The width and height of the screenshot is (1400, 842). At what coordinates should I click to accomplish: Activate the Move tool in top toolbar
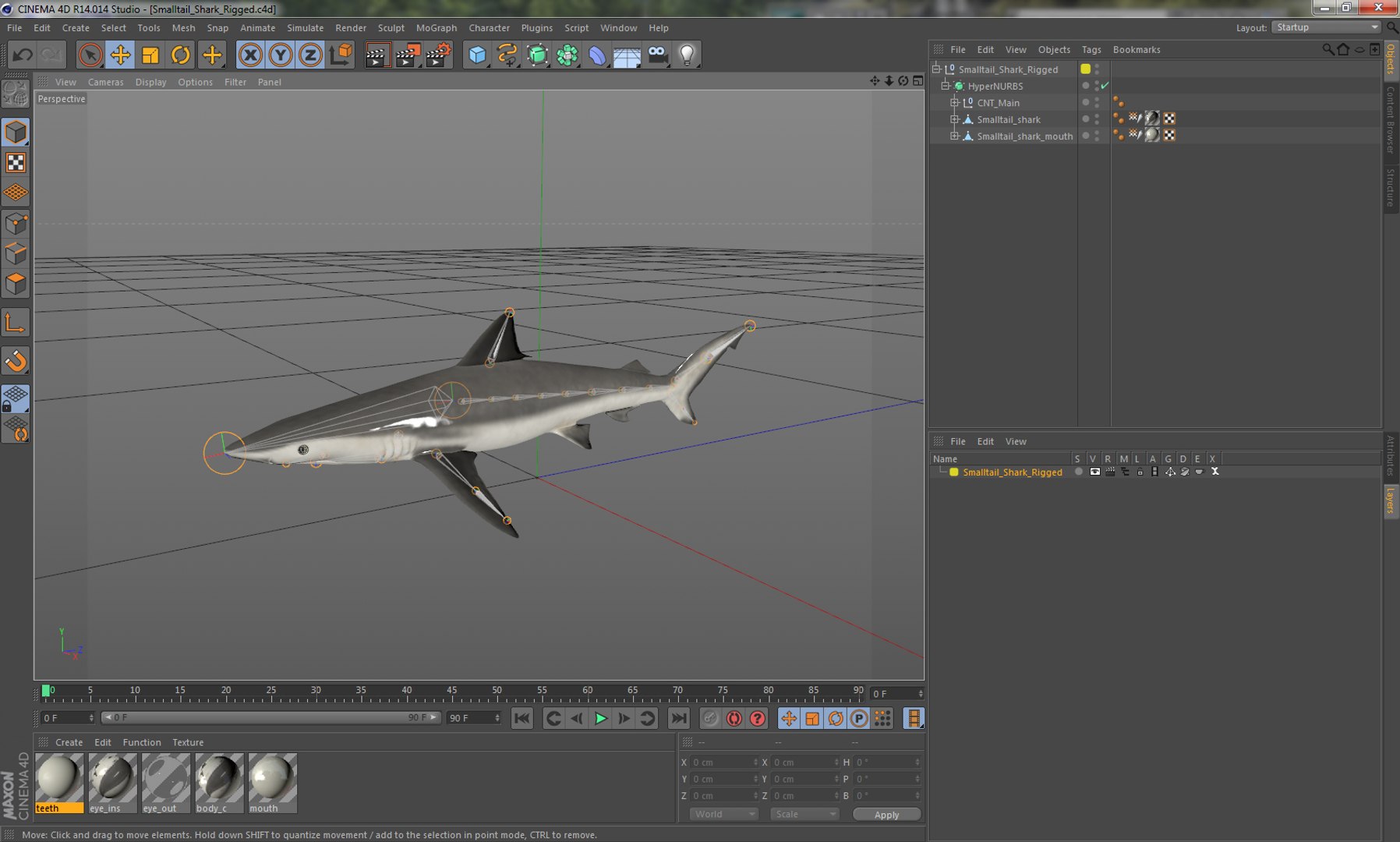(x=120, y=55)
